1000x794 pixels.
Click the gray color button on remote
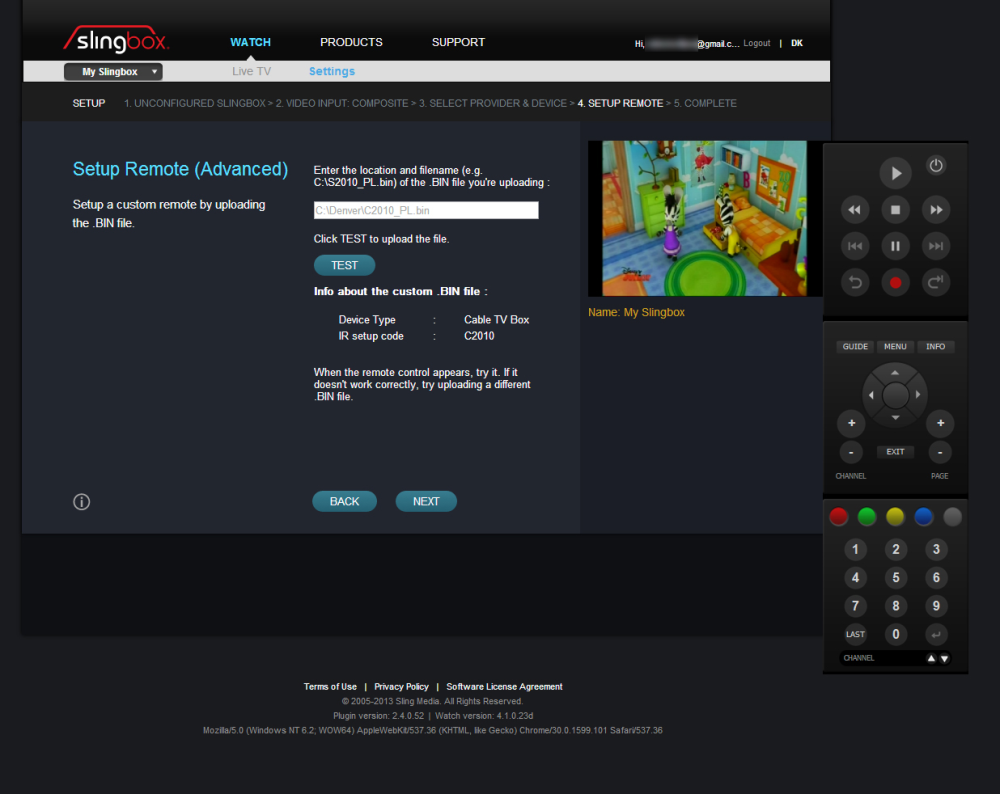[x=952, y=517]
